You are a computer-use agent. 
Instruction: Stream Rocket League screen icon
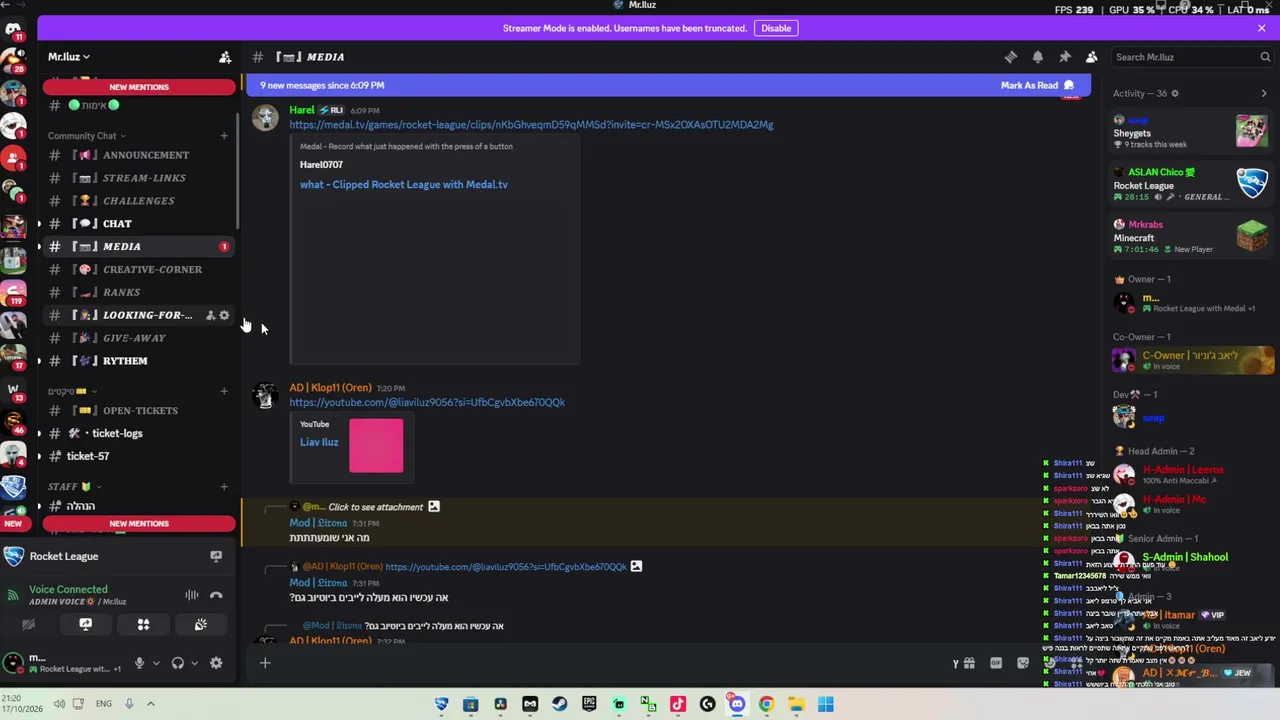(216, 556)
